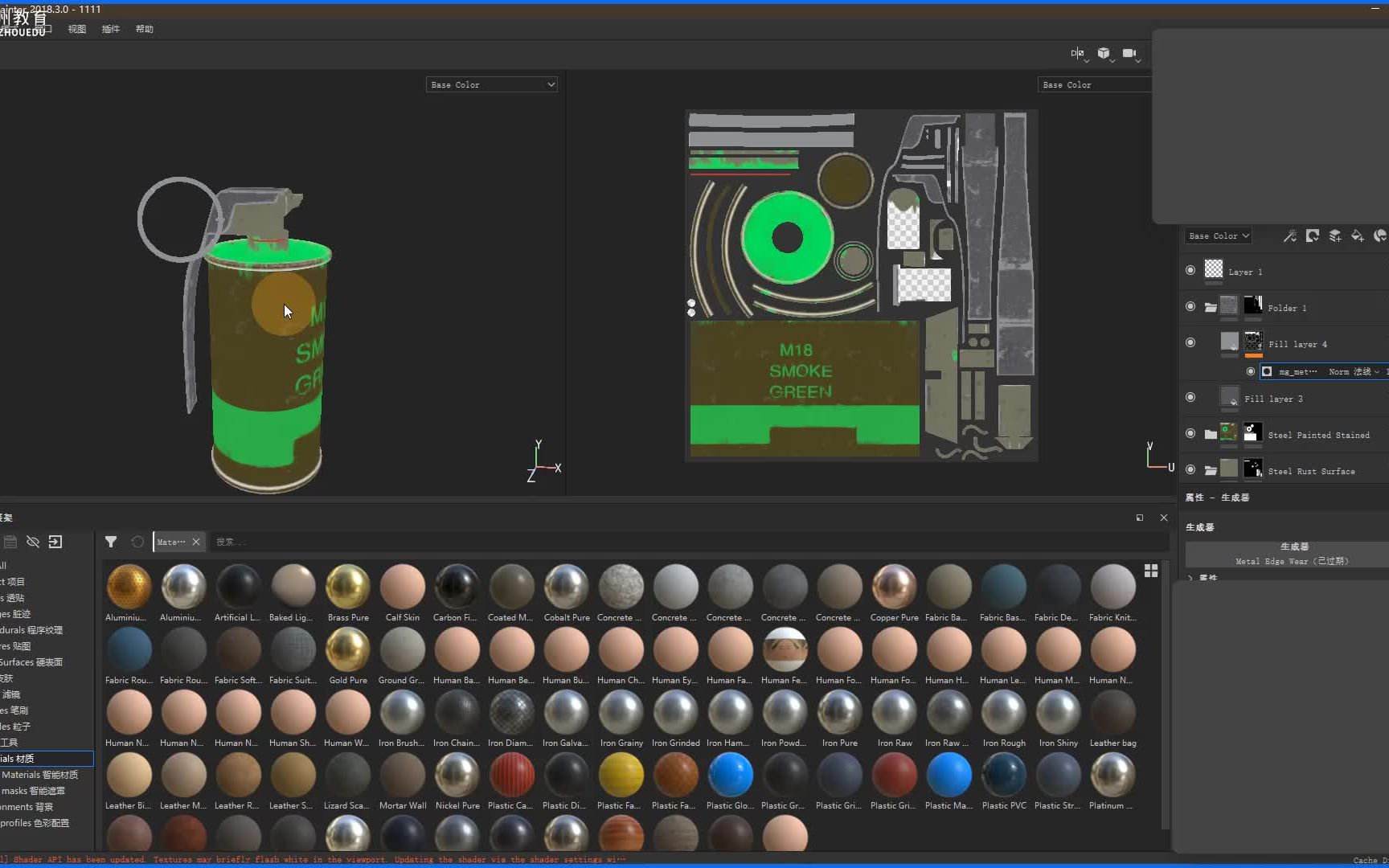Select the Nickel Pure material
Viewport: 1389px width, 868px height.
457,781
